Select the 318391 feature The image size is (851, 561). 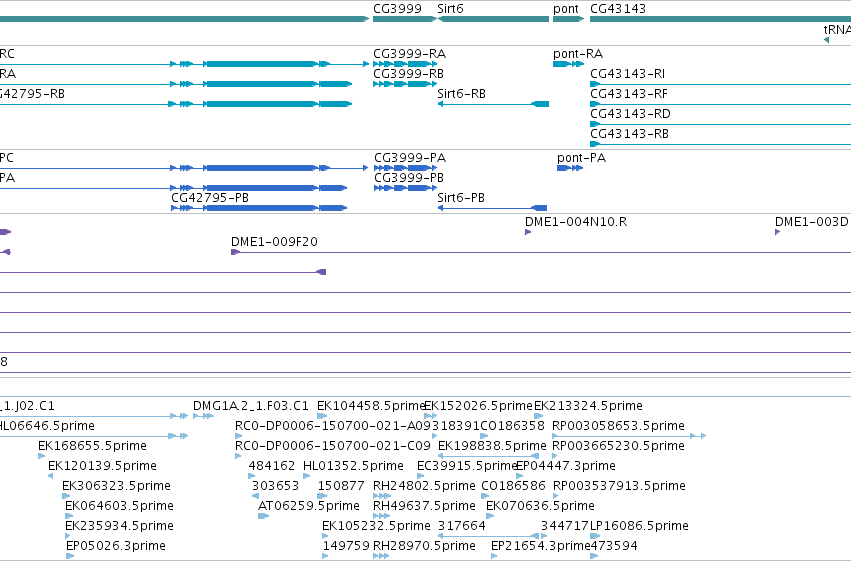[456, 426]
